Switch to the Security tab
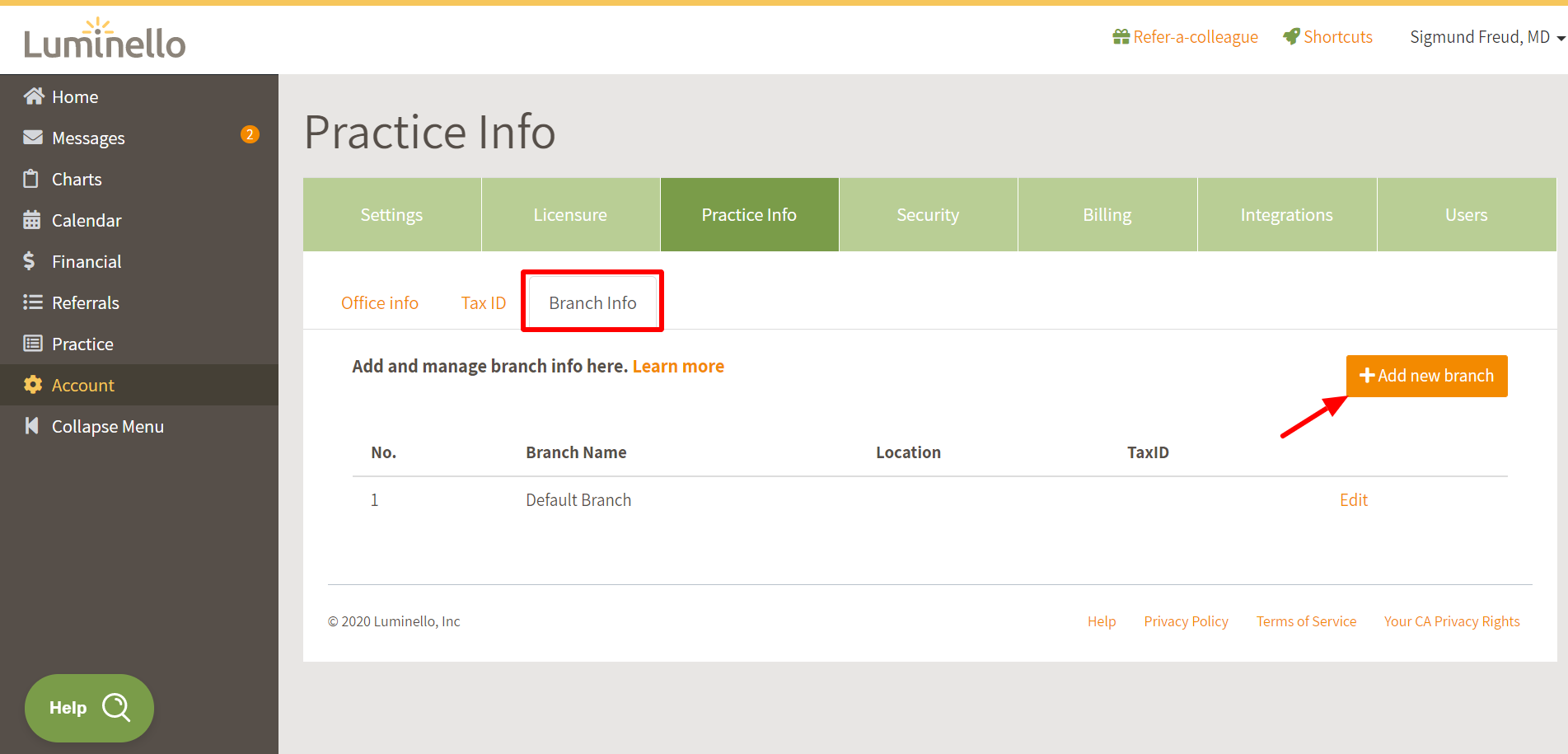The height and width of the screenshot is (754, 1568). tap(928, 214)
